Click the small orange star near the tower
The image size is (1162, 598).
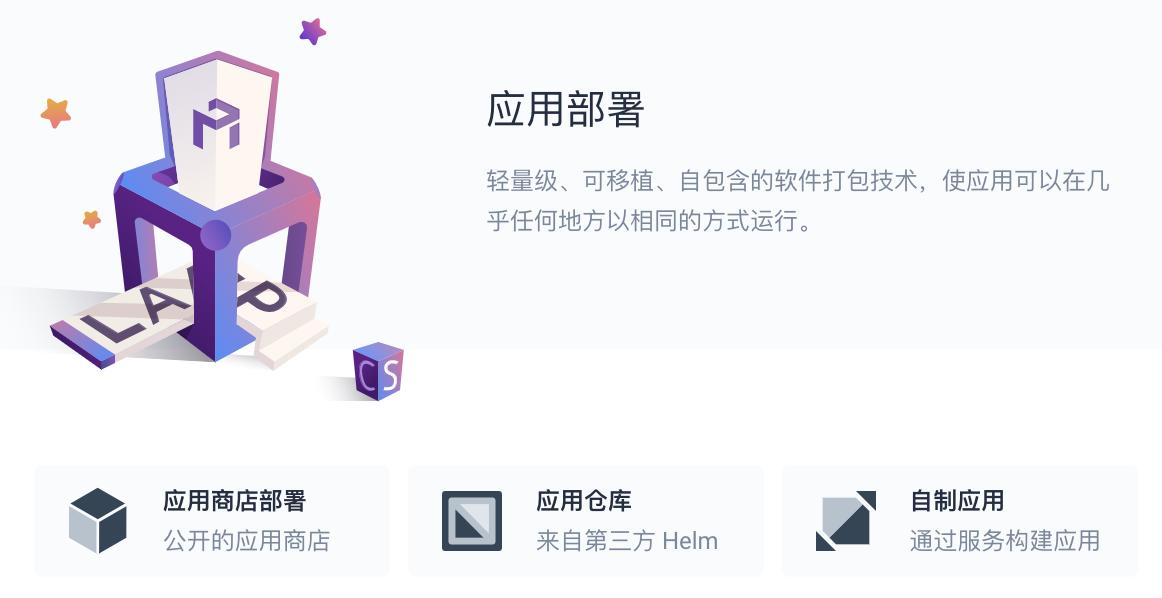91,219
